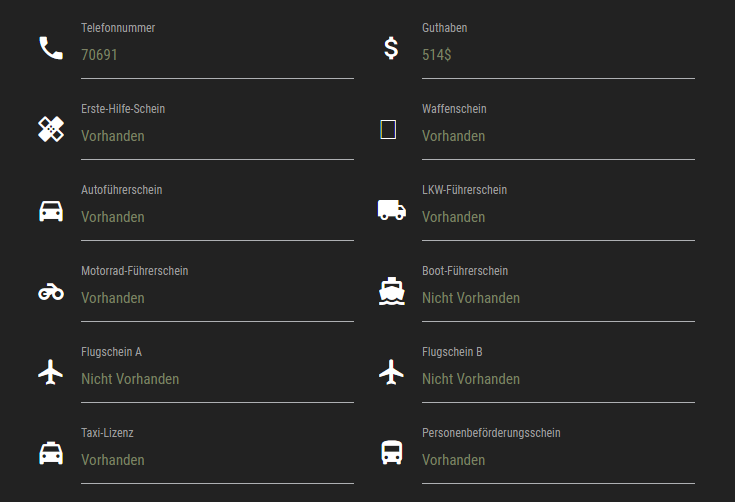
Task: Click the Flugschein B status field
Action: [558, 379]
